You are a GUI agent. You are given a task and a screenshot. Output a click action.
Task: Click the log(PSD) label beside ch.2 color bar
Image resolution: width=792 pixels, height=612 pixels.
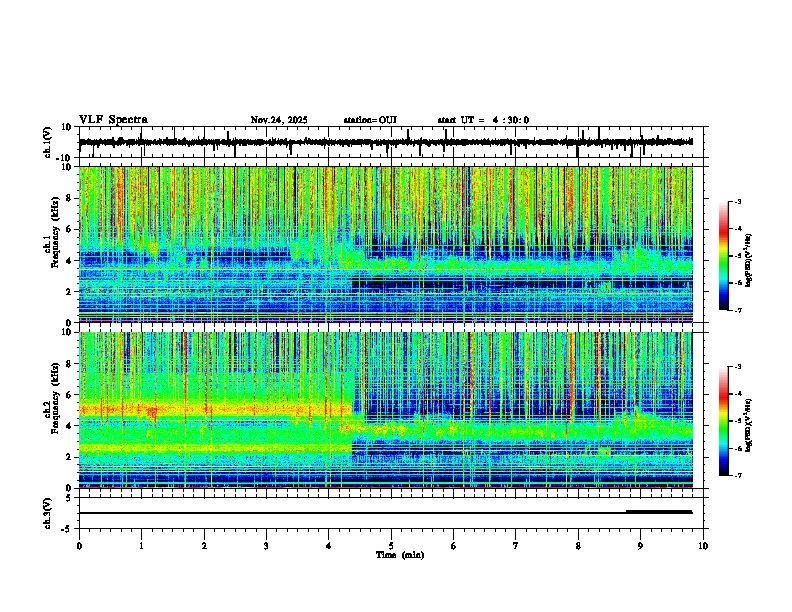[749, 425]
